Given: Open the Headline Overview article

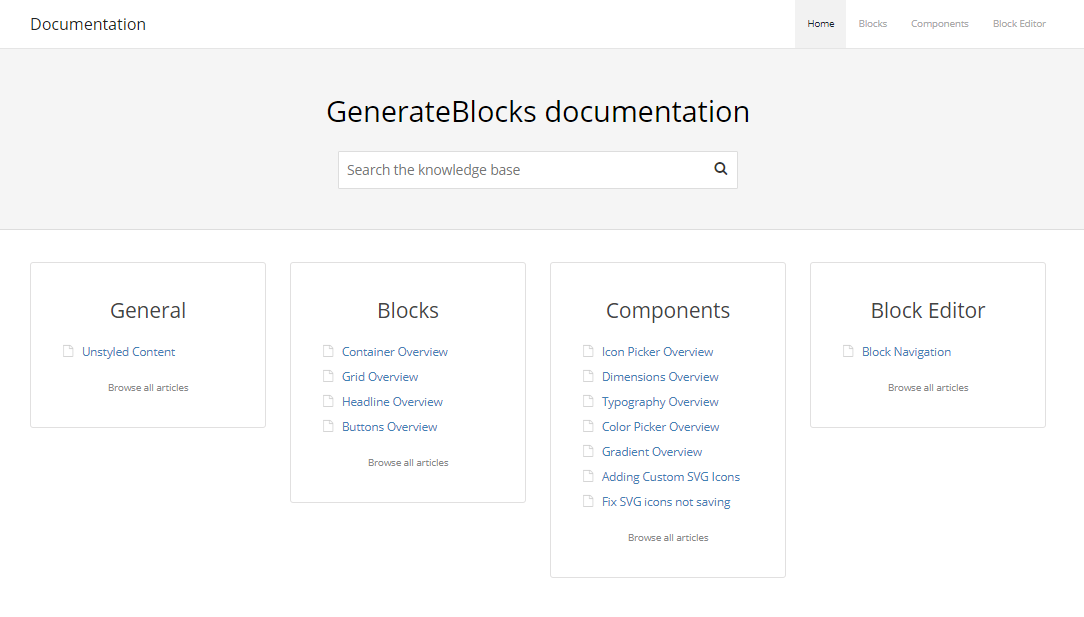Looking at the screenshot, I should click(392, 401).
